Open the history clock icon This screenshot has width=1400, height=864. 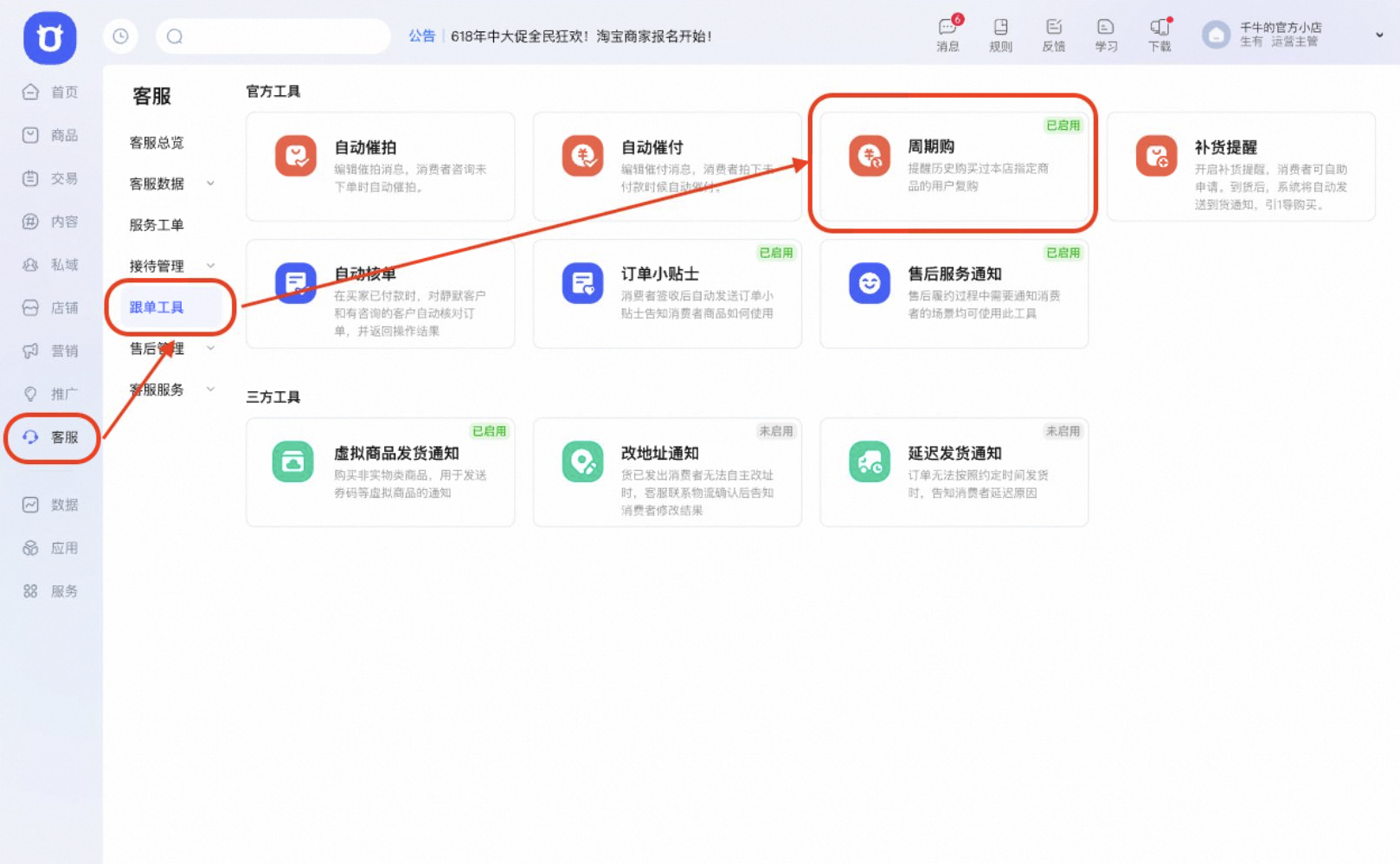pyautogui.click(x=120, y=36)
